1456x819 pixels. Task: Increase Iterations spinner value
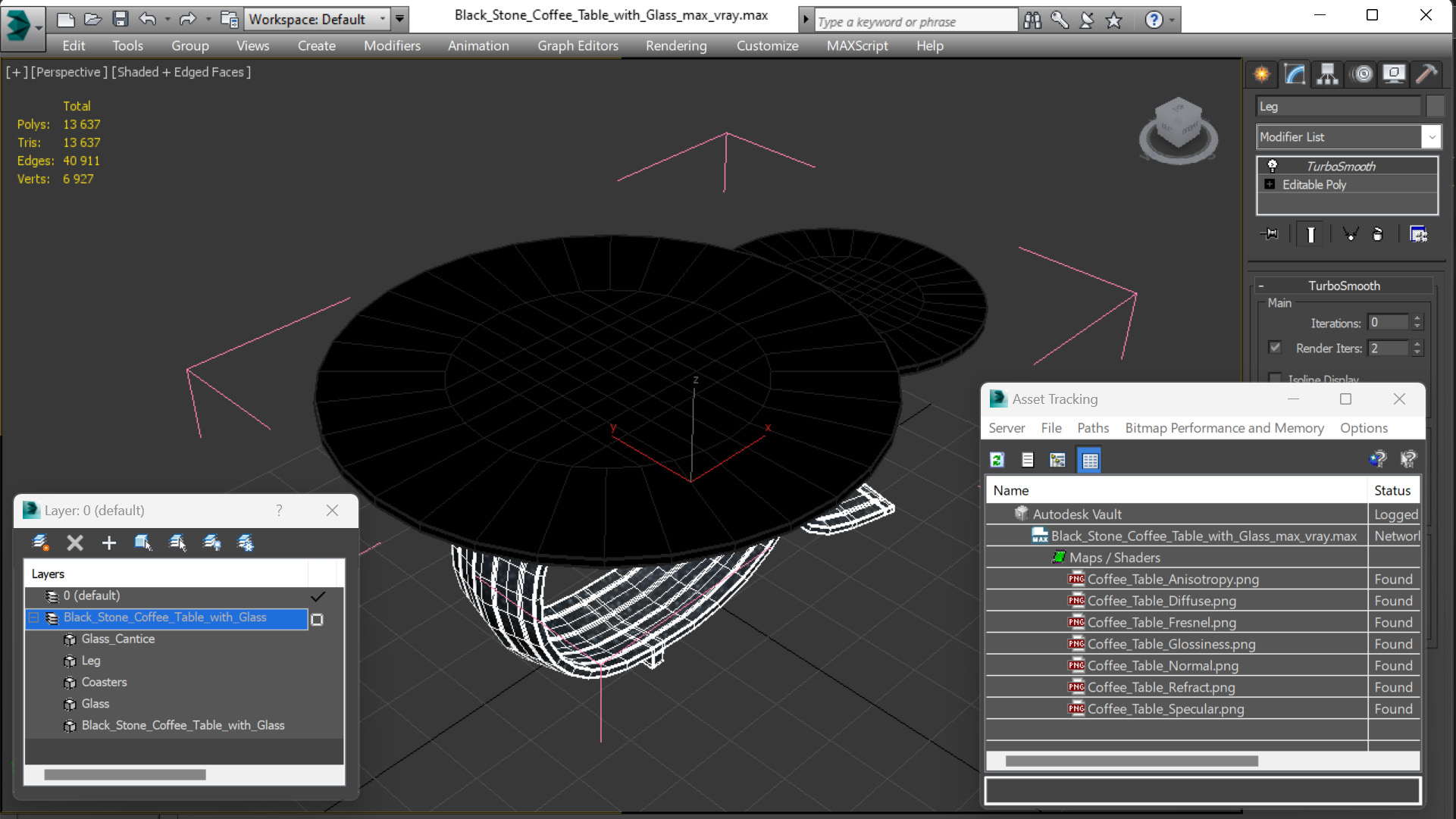pyautogui.click(x=1417, y=319)
